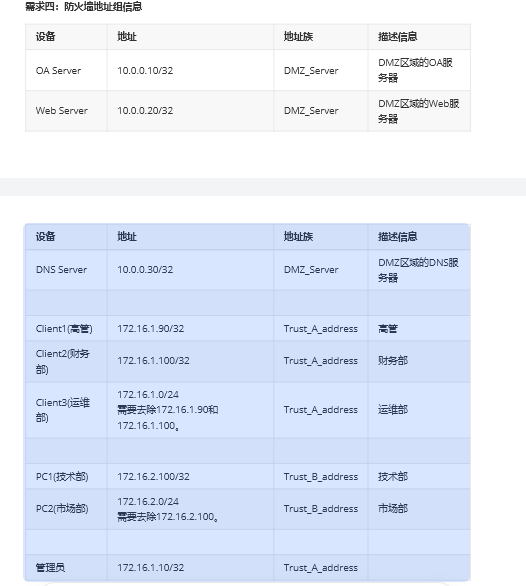Click DMZ_Server in the OA Server row

point(311,71)
